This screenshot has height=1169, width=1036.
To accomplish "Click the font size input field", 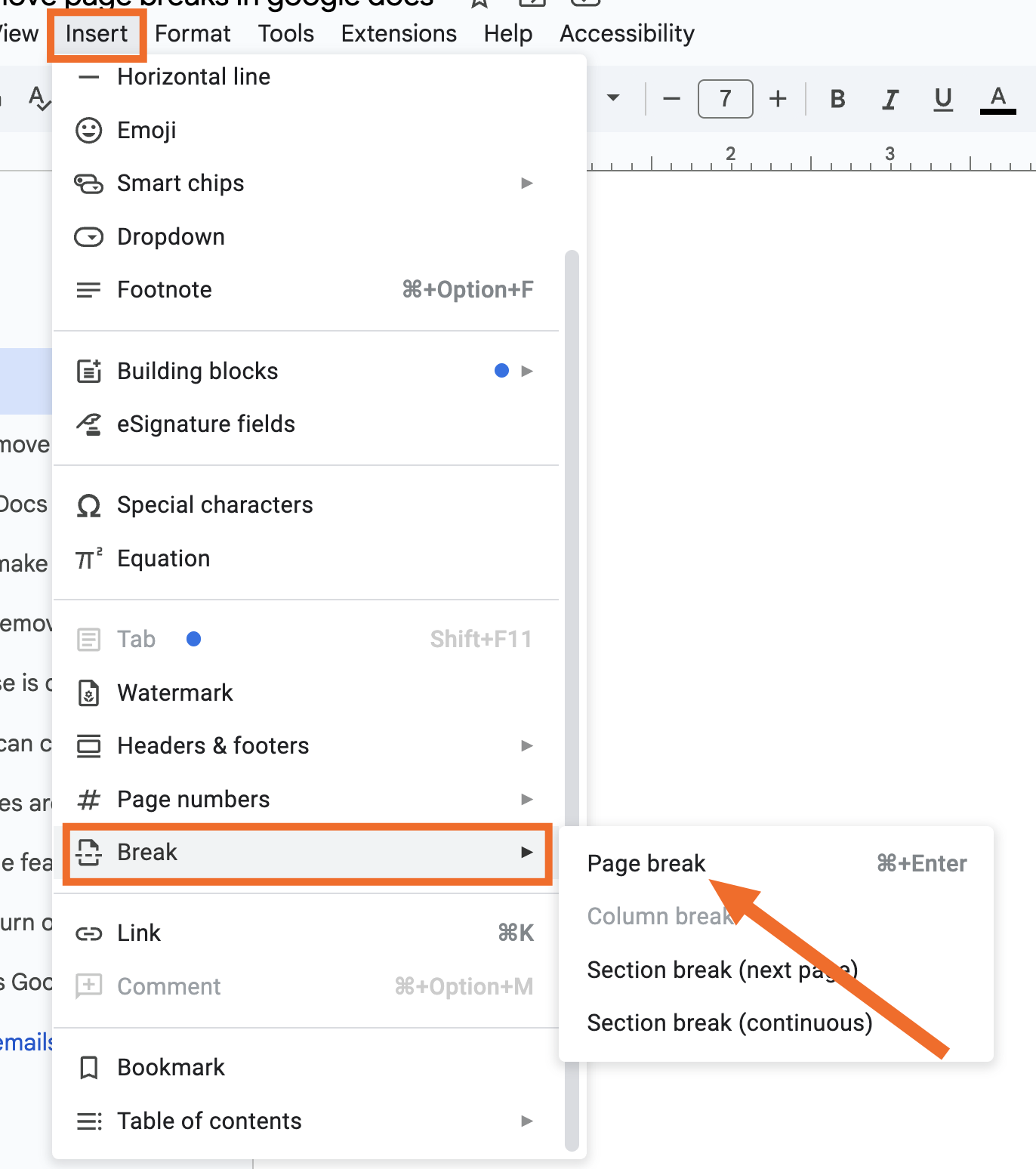I will (726, 99).
